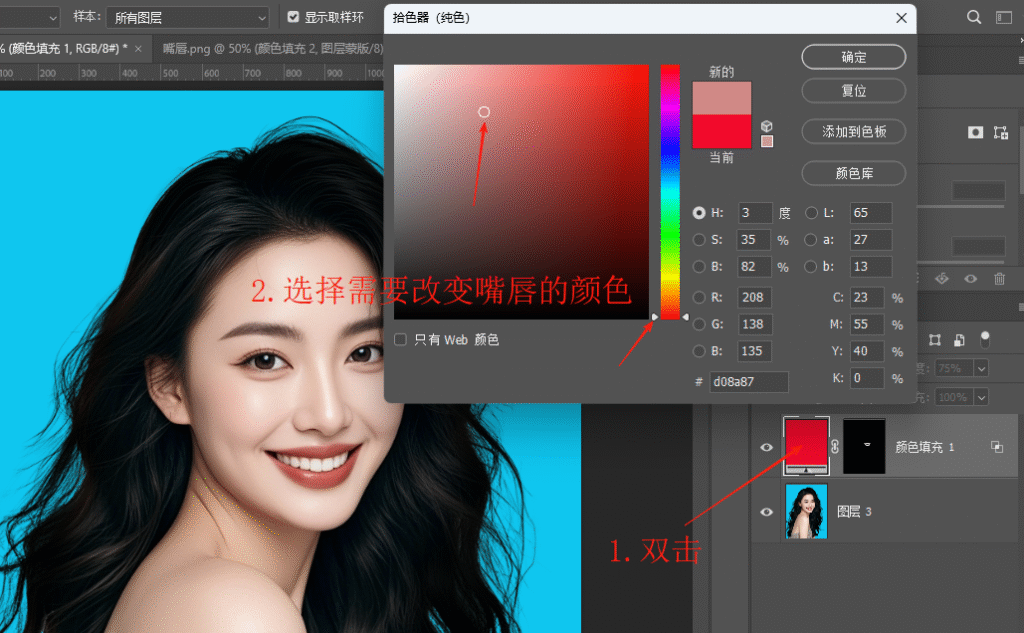Select the a: radio button
Image resolution: width=1024 pixels, height=633 pixels.
point(811,240)
